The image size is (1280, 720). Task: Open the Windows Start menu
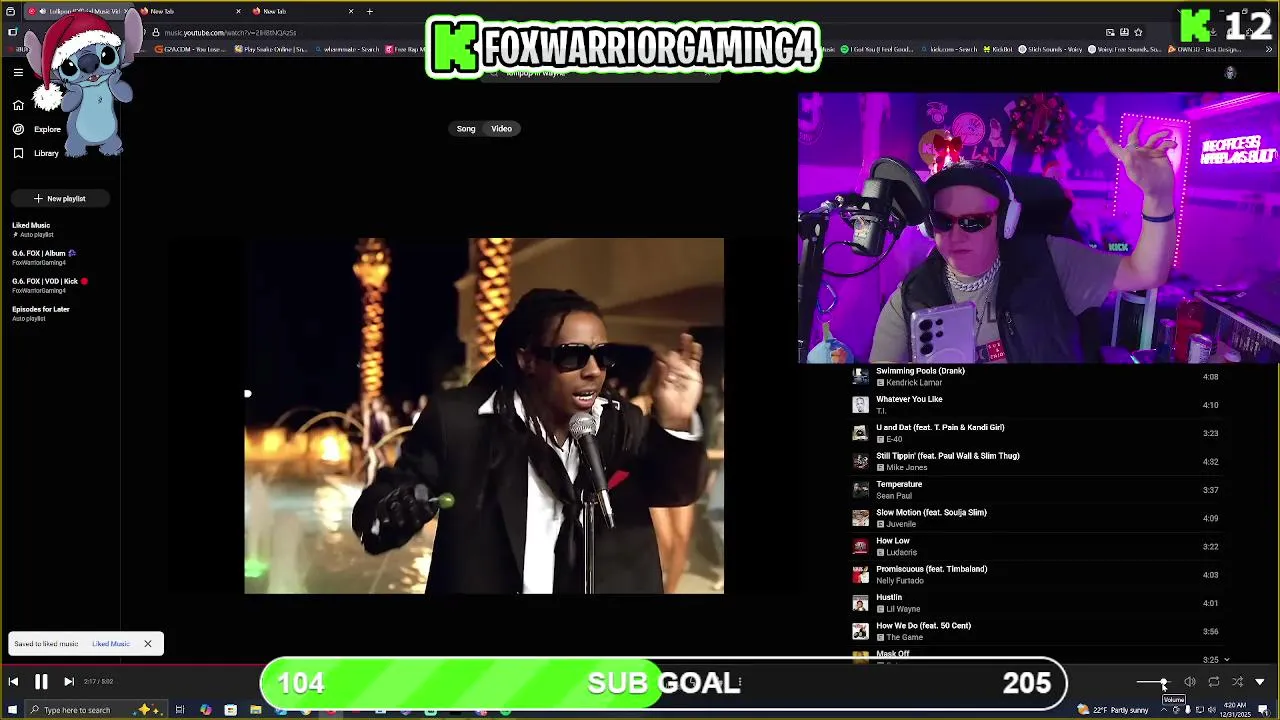coord(11,710)
